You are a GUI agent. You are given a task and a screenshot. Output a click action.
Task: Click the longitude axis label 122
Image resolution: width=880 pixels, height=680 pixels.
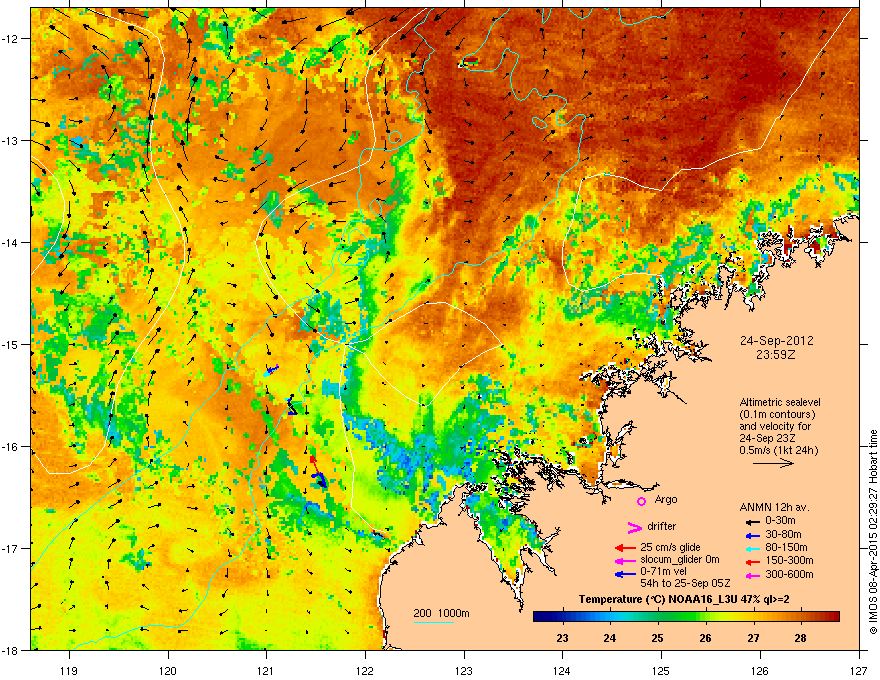point(365,671)
